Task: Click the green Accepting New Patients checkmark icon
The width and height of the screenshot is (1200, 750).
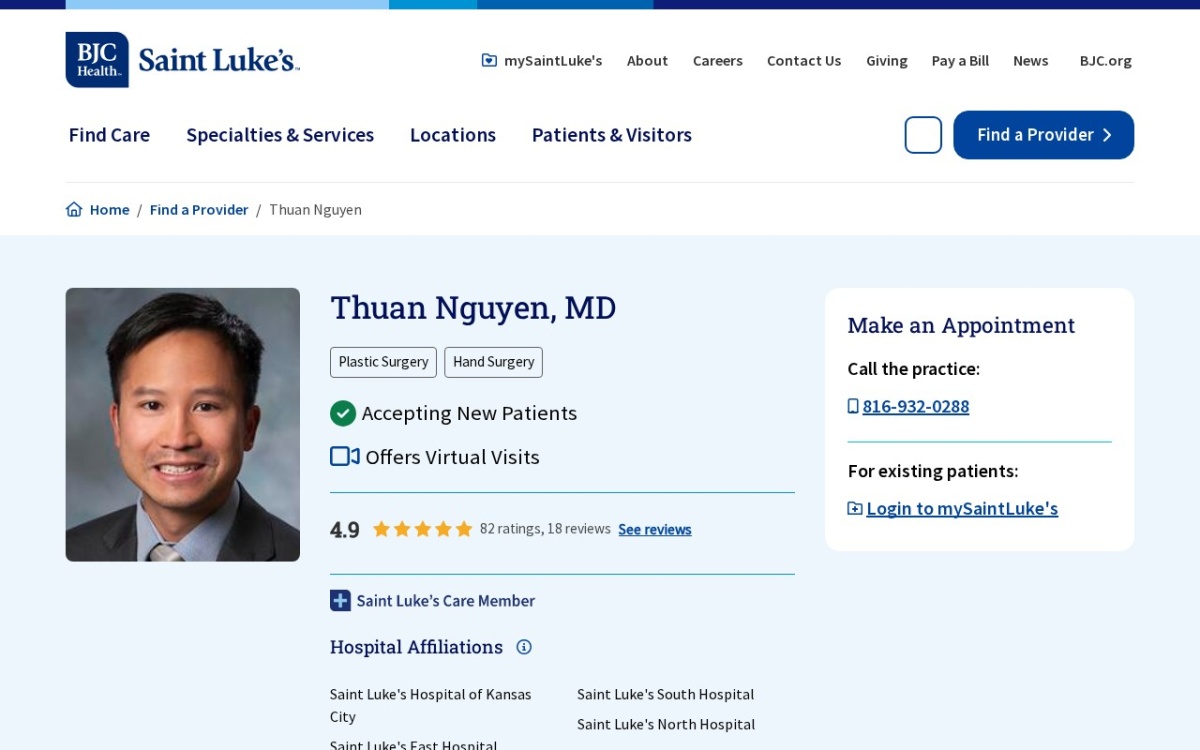Action: [343, 413]
